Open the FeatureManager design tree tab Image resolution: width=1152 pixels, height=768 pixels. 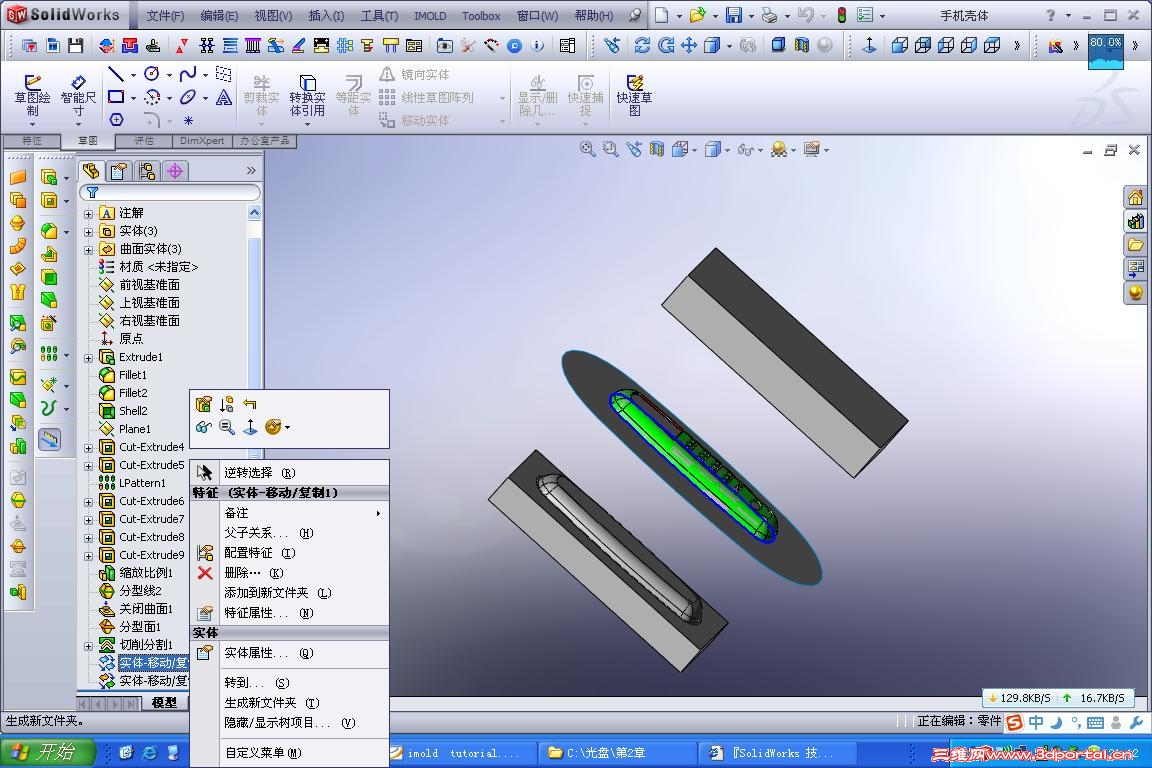pos(91,171)
